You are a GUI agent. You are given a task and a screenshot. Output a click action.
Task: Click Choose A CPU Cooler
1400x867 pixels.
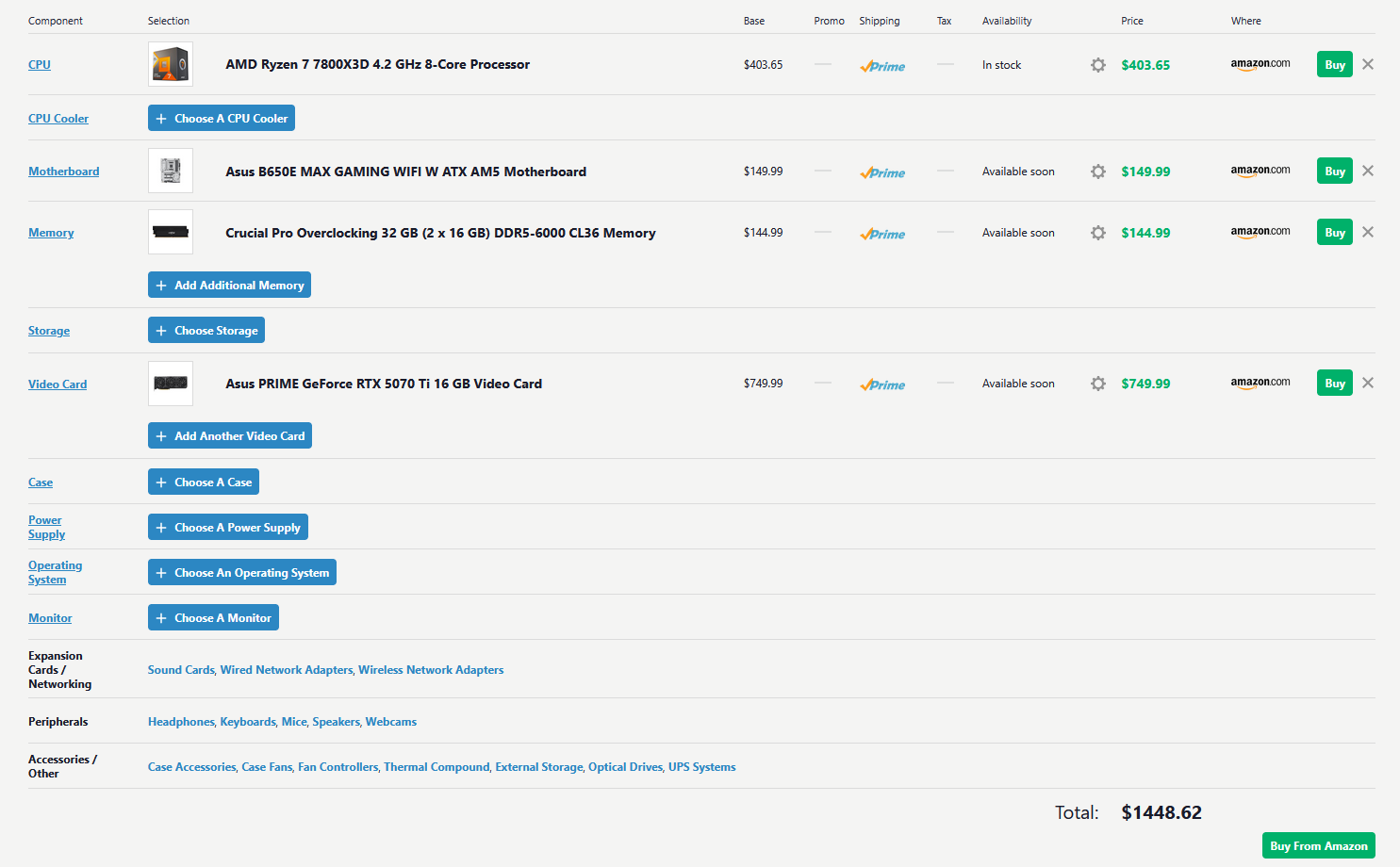pos(222,118)
